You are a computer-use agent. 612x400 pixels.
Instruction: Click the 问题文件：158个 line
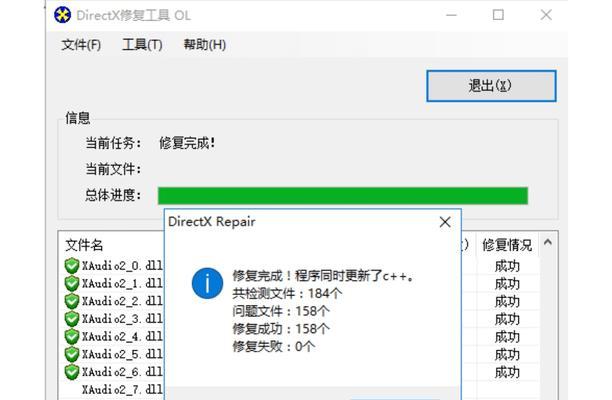pos(281,311)
